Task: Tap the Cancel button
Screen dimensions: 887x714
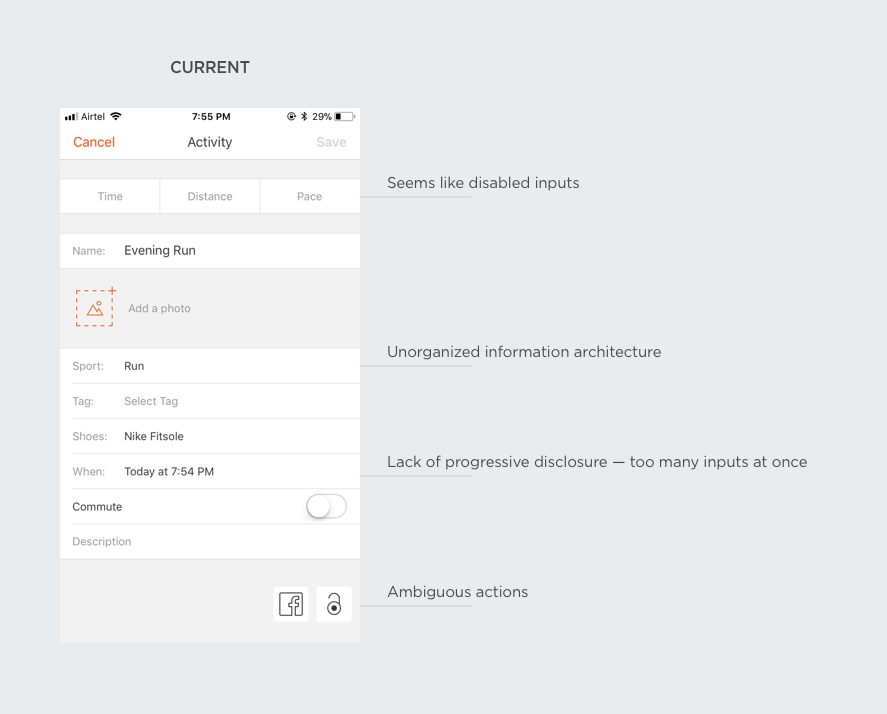Action: (94, 142)
